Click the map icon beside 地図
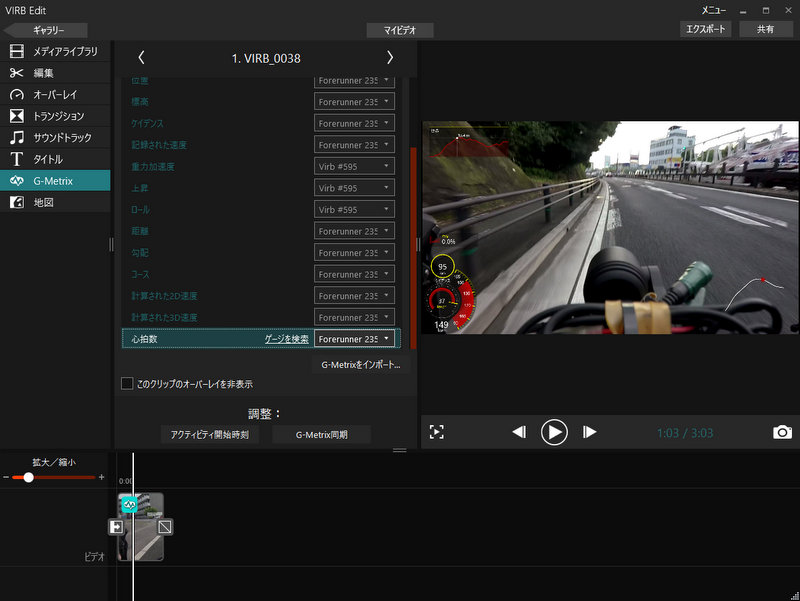Screen dimensions: 800x601 pyautogui.click(x=17, y=202)
